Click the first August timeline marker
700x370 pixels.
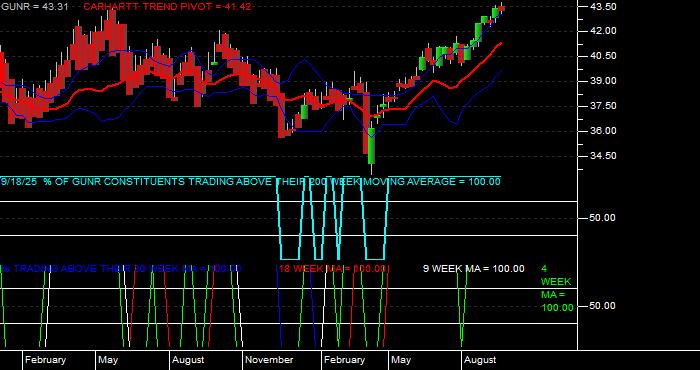coord(188,360)
